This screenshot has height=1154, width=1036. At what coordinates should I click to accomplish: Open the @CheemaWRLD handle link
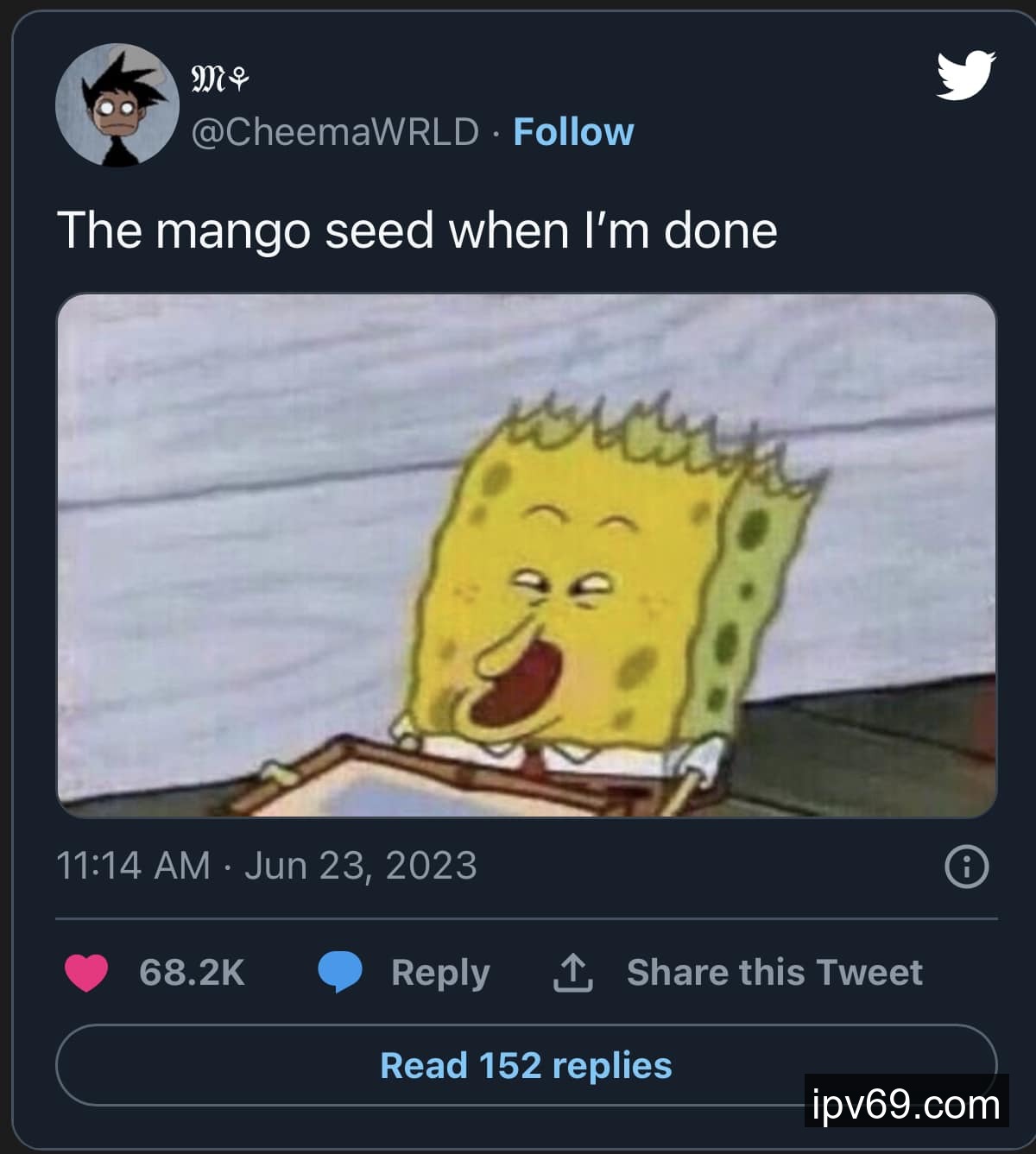334,132
